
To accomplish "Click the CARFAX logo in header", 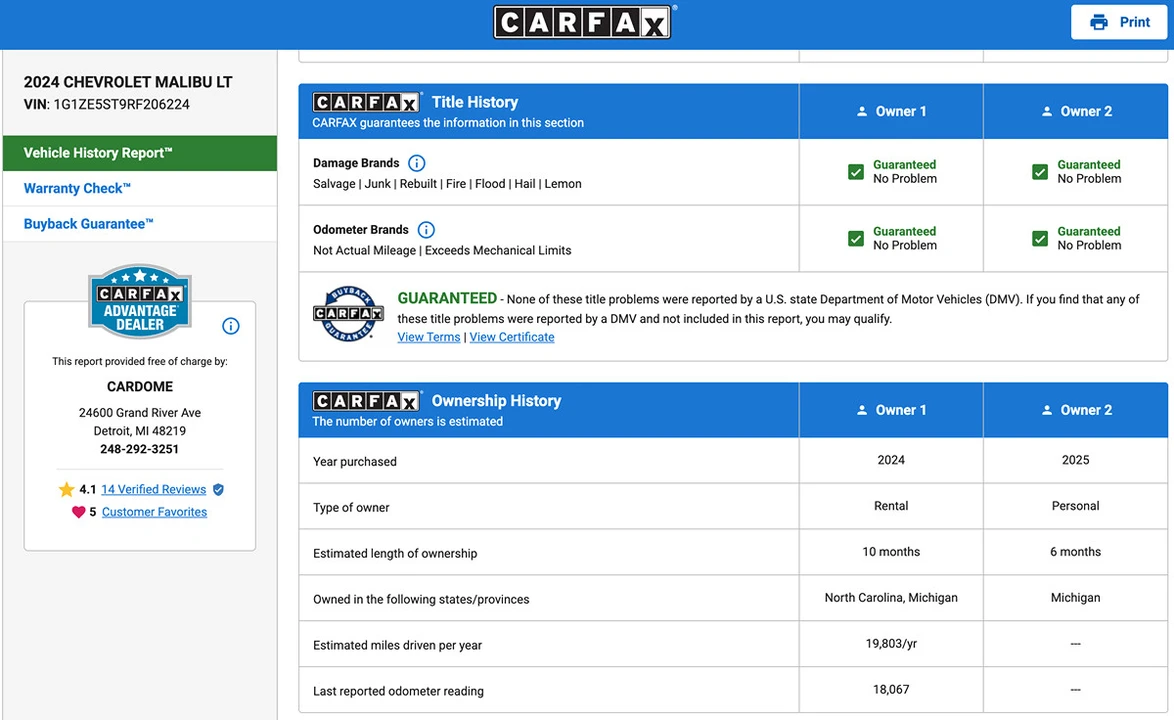I will pos(583,22).
